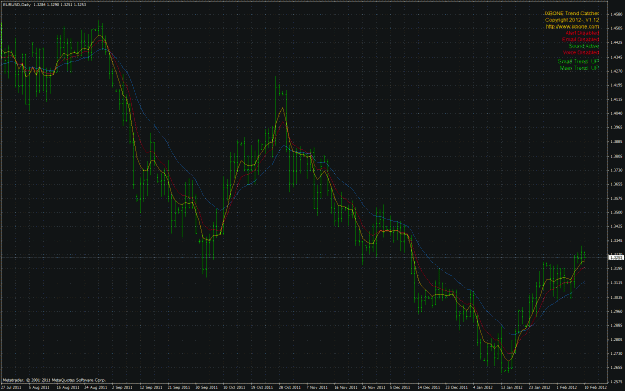
Task: Select the 'Sound Active' status label
Action: pyautogui.click(x=584, y=46)
